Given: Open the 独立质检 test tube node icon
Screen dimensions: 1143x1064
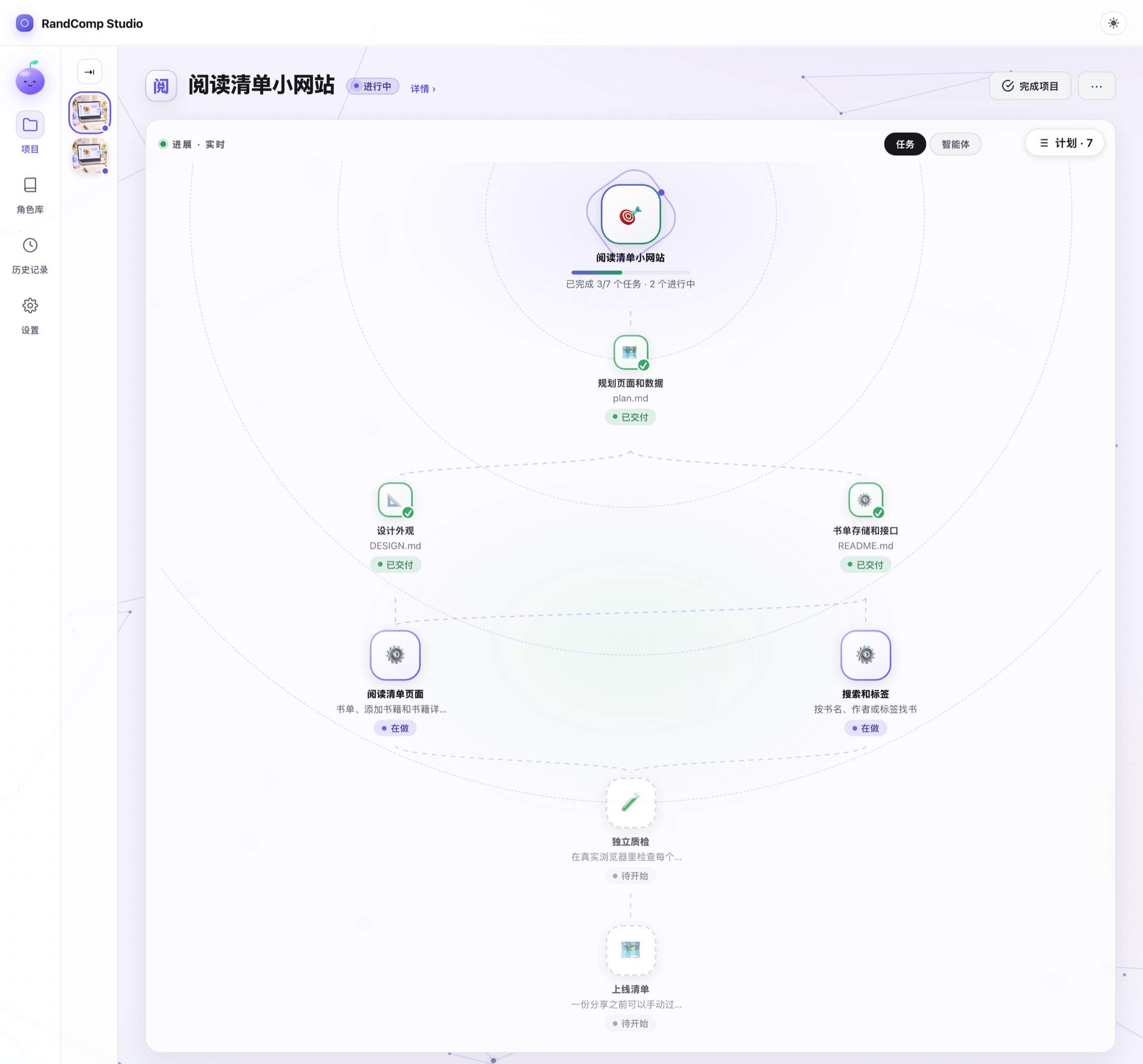Looking at the screenshot, I should click(x=631, y=803).
